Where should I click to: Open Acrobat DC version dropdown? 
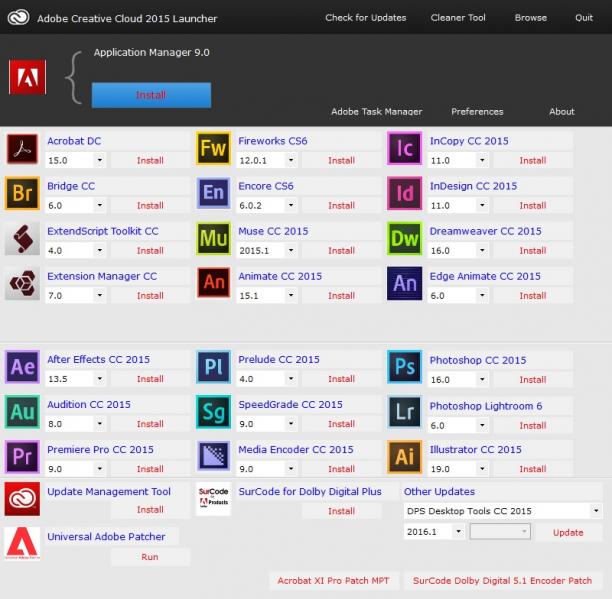click(100, 160)
